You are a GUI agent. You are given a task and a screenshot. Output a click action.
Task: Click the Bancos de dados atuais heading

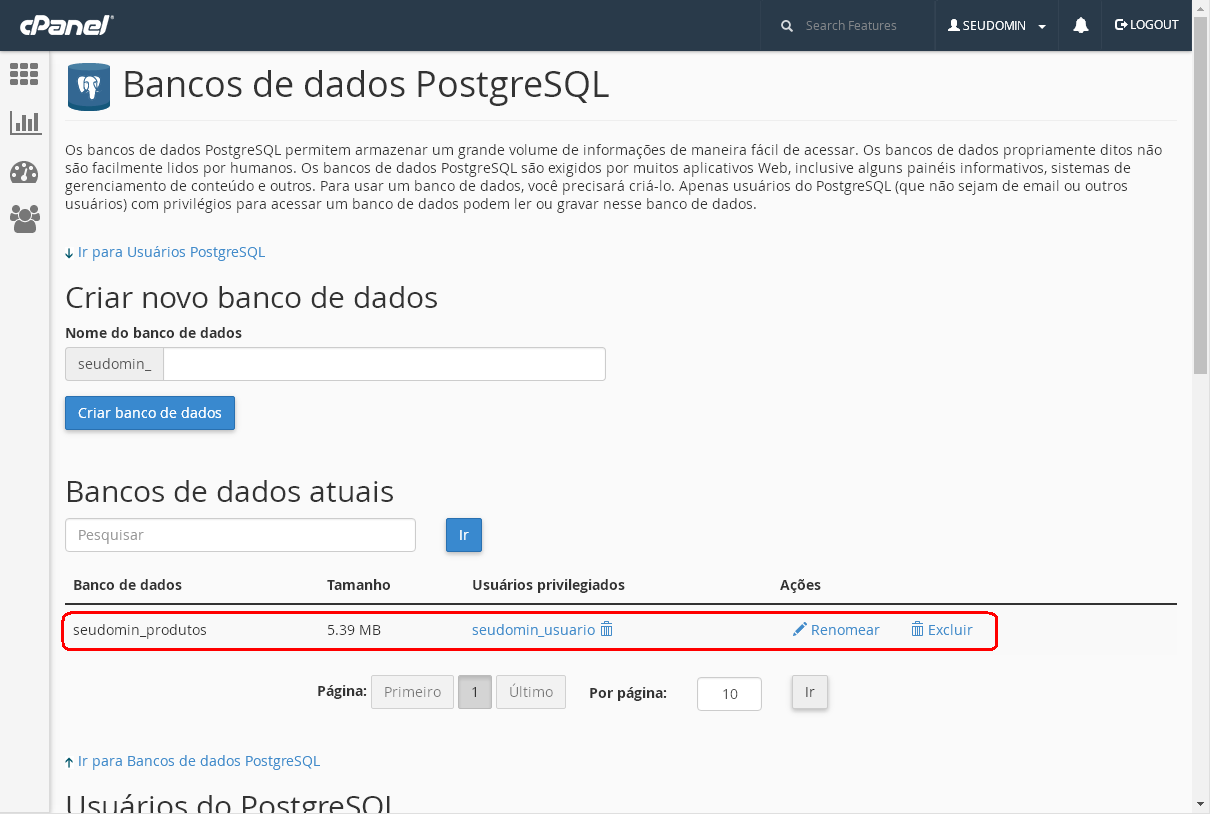click(230, 491)
